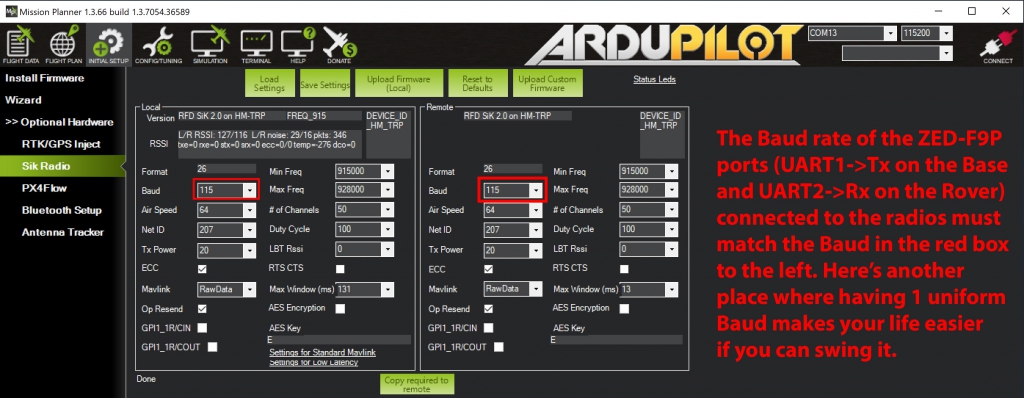Click the local AES Key field
The width and height of the screenshot is (1024, 398).
point(340,340)
